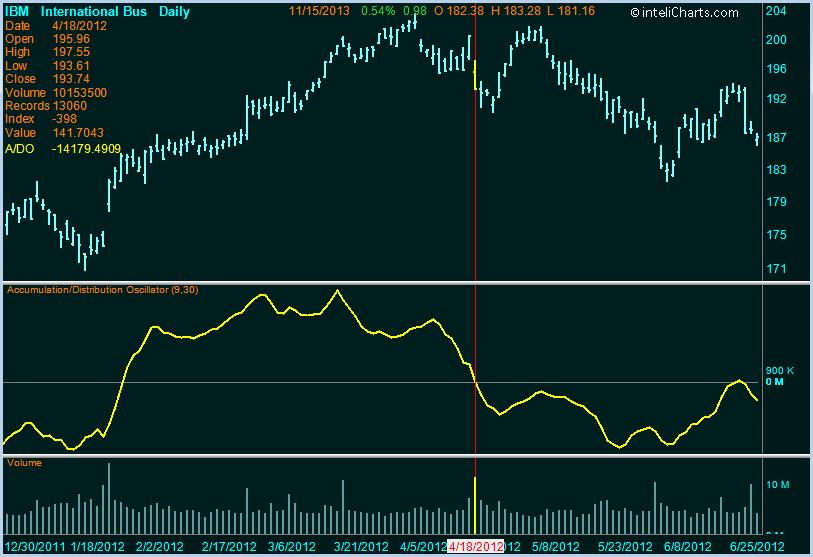Click the 5/23/2012 date axis label

coord(625,547)
